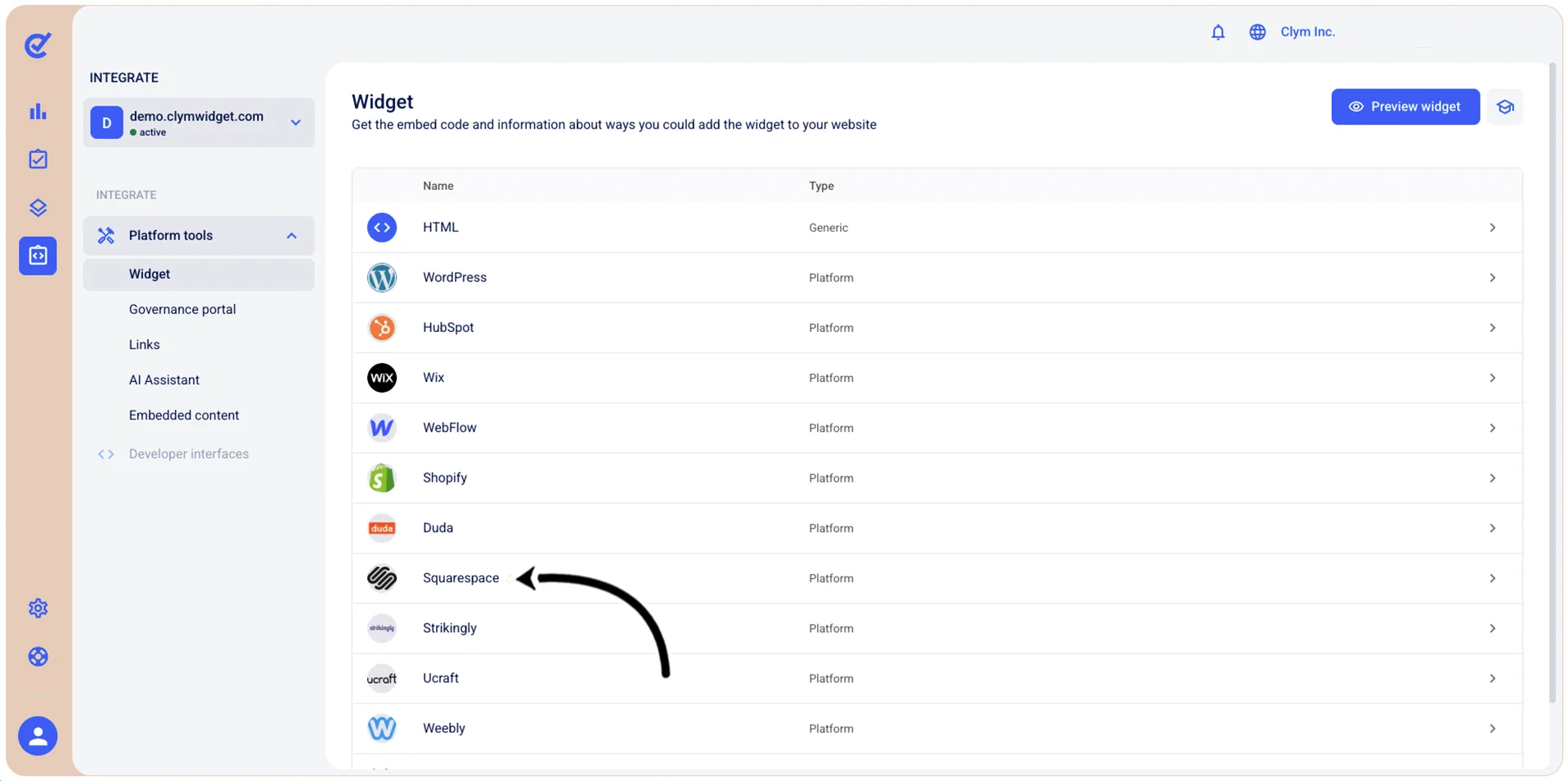Click the Generic type cell for HTML
Viewport: 1568px width, 781px height.
pyautogui.click(x=828, y=228)
